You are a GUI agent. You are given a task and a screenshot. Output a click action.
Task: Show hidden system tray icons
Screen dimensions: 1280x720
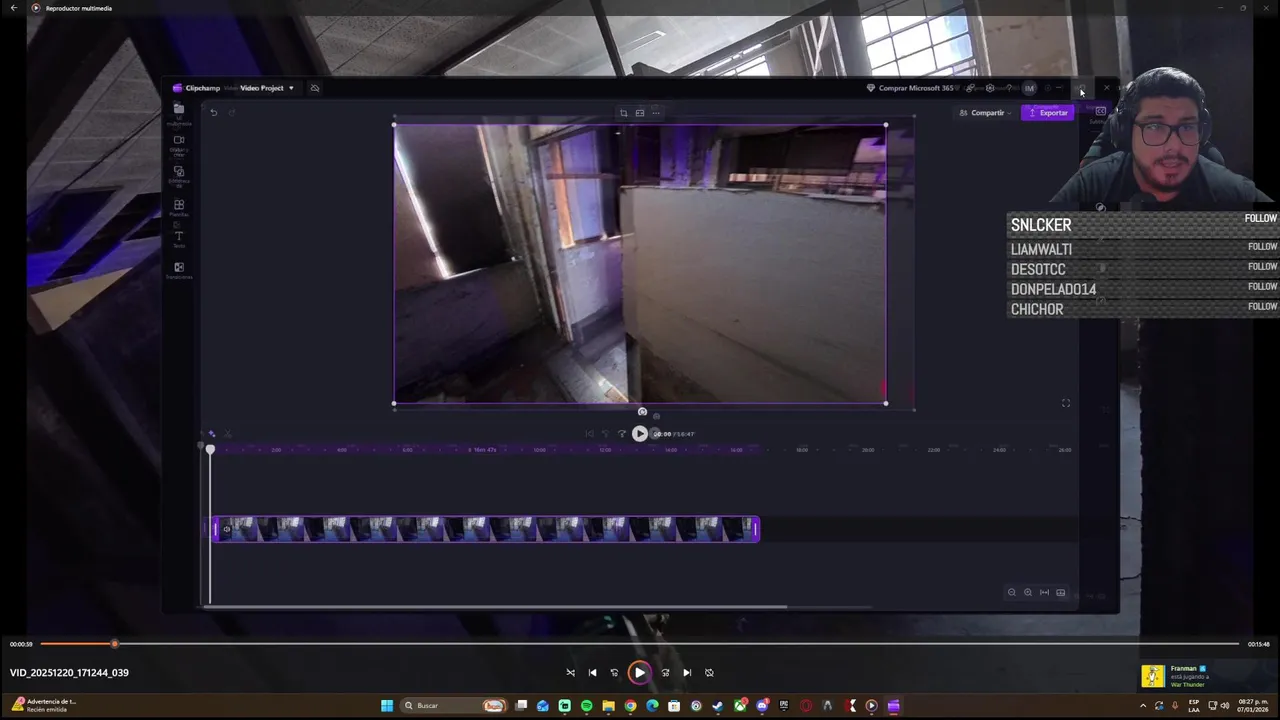click(1143, 706)
